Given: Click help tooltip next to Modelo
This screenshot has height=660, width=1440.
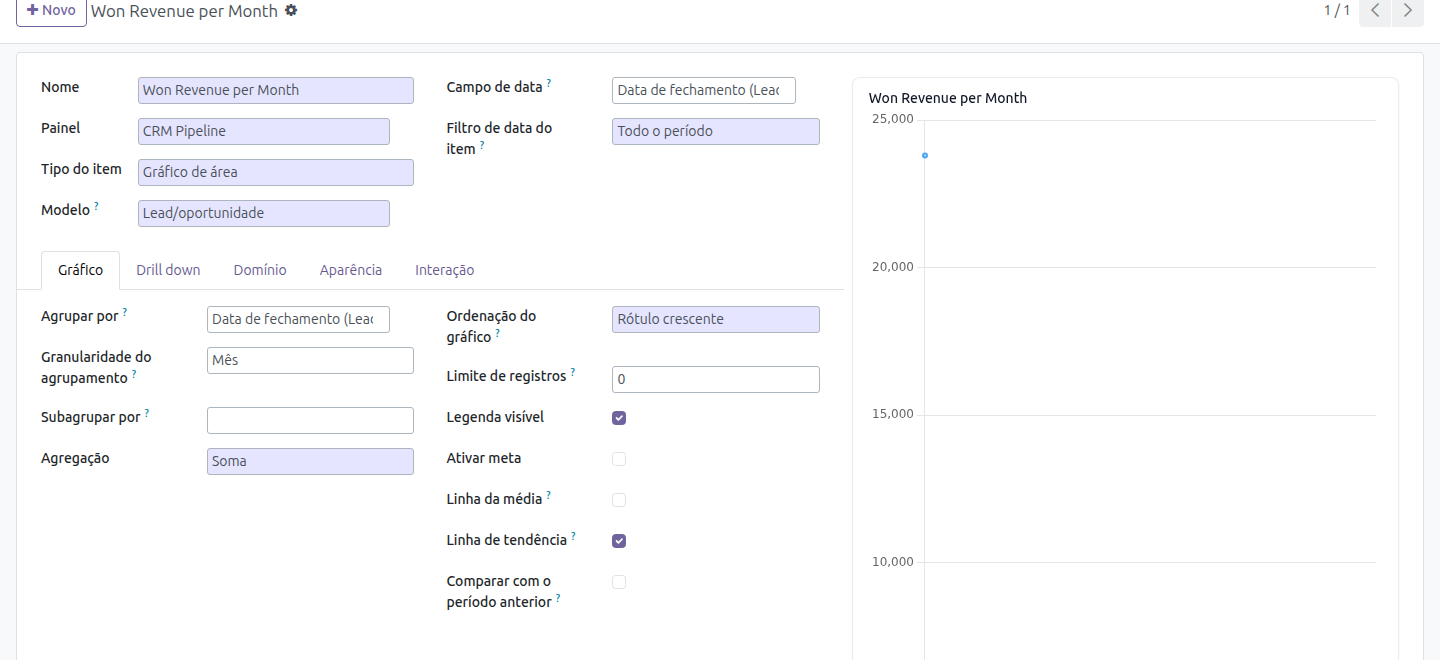Looking at the screenshot, I should pyautogui.click(x=97, y=206).
